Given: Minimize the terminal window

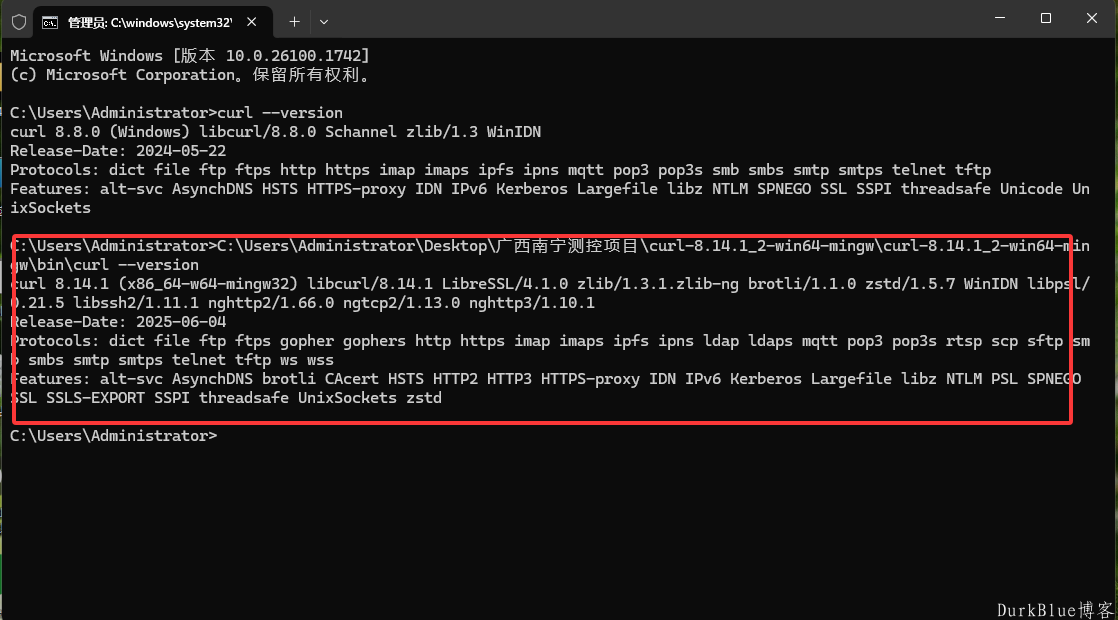Looking at the screenshot, I should [1000, 19].
